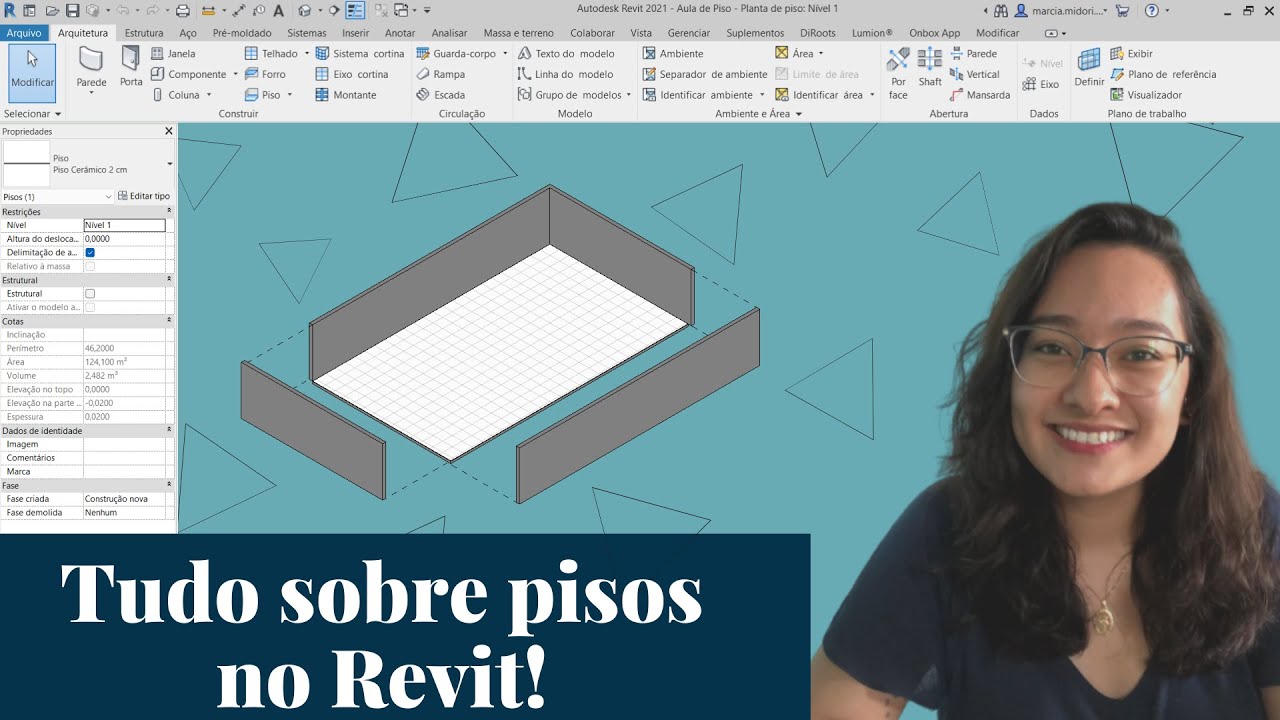The image size is (1280, 720).
Task: Select the Forro ceiling tool
Action: [x=265, y=74]
